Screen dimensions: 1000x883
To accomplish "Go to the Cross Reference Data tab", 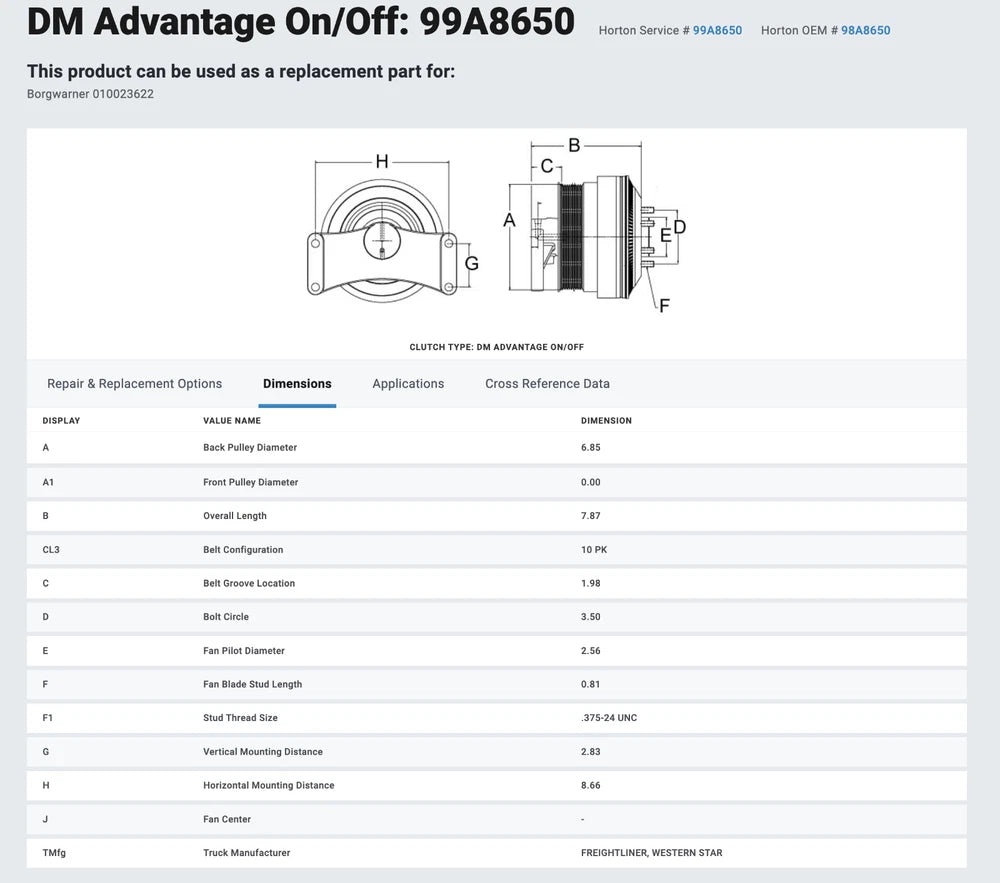I will (x=547, y=384).
